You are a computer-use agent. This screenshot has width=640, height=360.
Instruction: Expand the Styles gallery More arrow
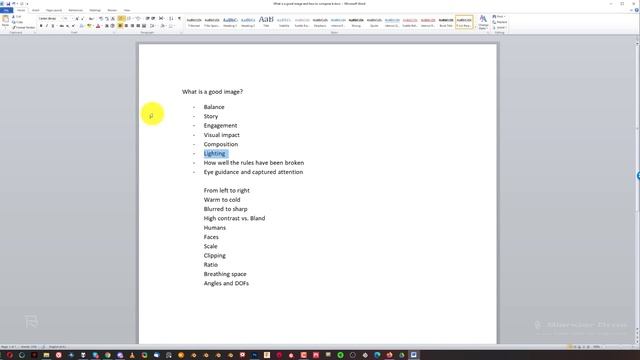point(476,27)
